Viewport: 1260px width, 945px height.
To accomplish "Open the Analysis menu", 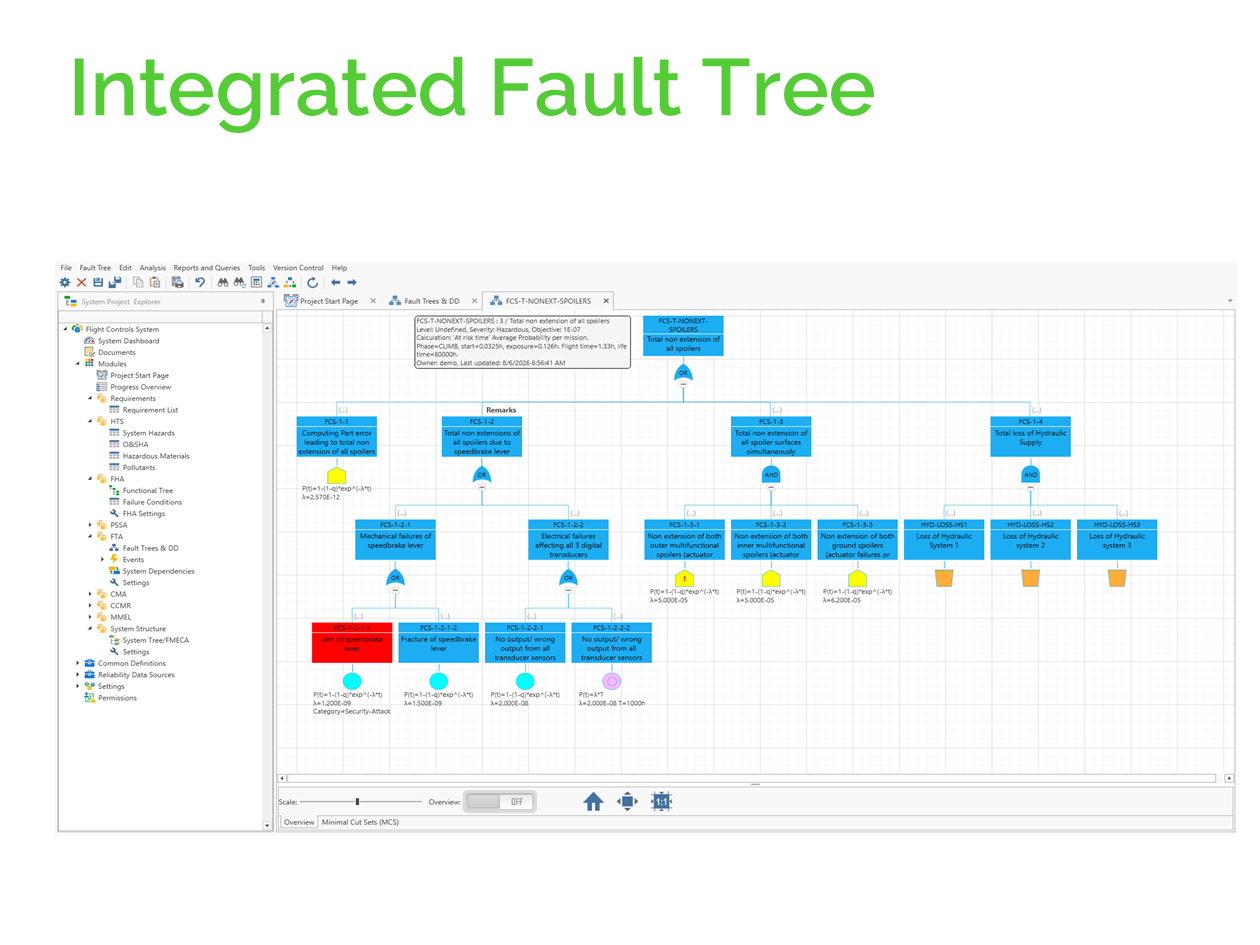I will [x=153, y=268].
